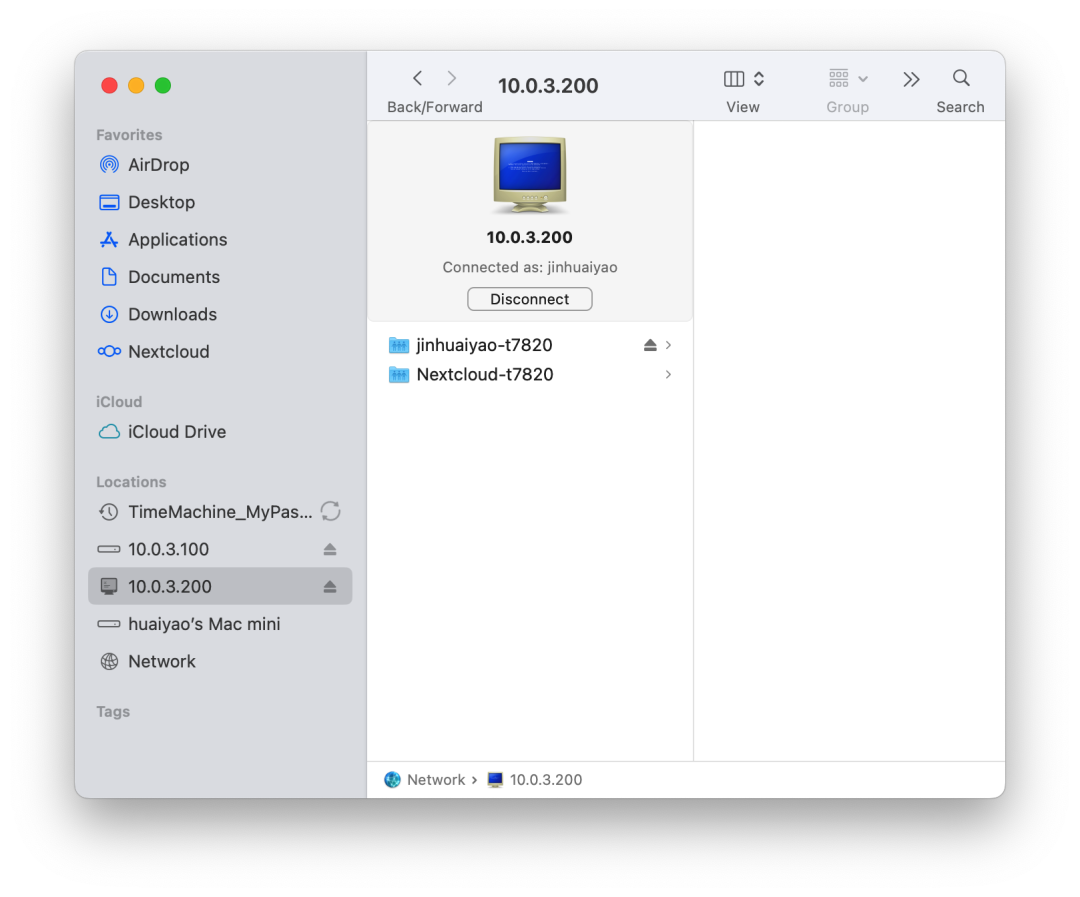
Task: Open the Group dropdown in toolbar
Action: click(x=847, y=78)
